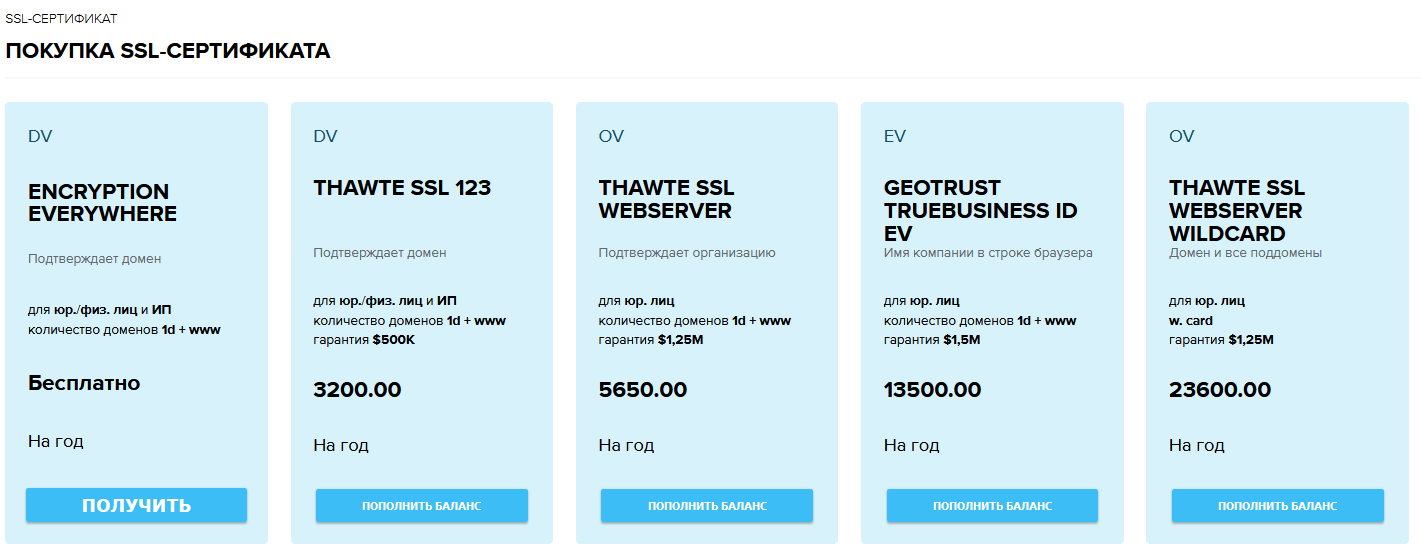Image resolution: width=1421 pixels, height=552 pixels.
Task: Open the GeoTrust TrueBusiness ID EV heading
Action: click(x=981, y=210)
